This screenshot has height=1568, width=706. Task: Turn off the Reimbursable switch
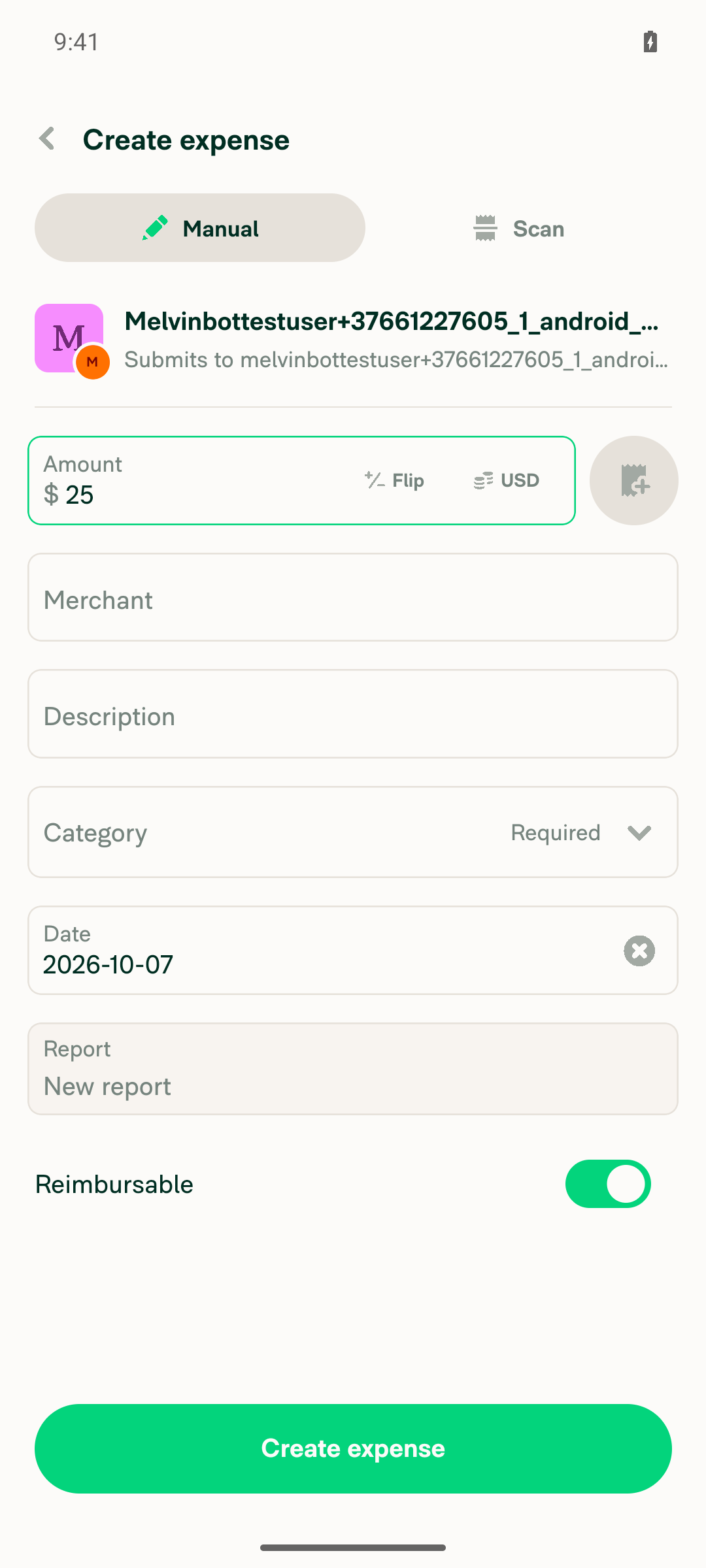(x=608, y=1184)
